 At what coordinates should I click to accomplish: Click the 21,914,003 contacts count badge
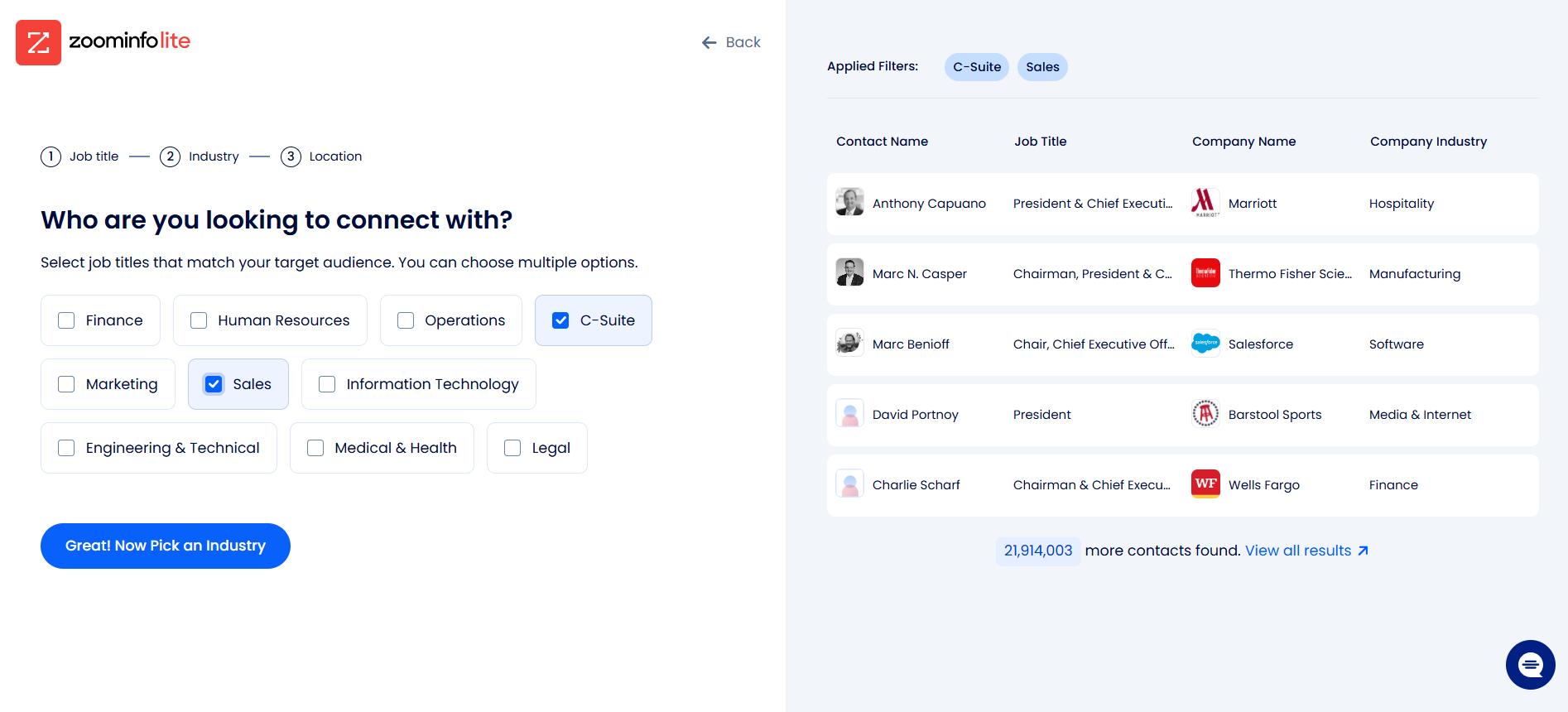1038,551
